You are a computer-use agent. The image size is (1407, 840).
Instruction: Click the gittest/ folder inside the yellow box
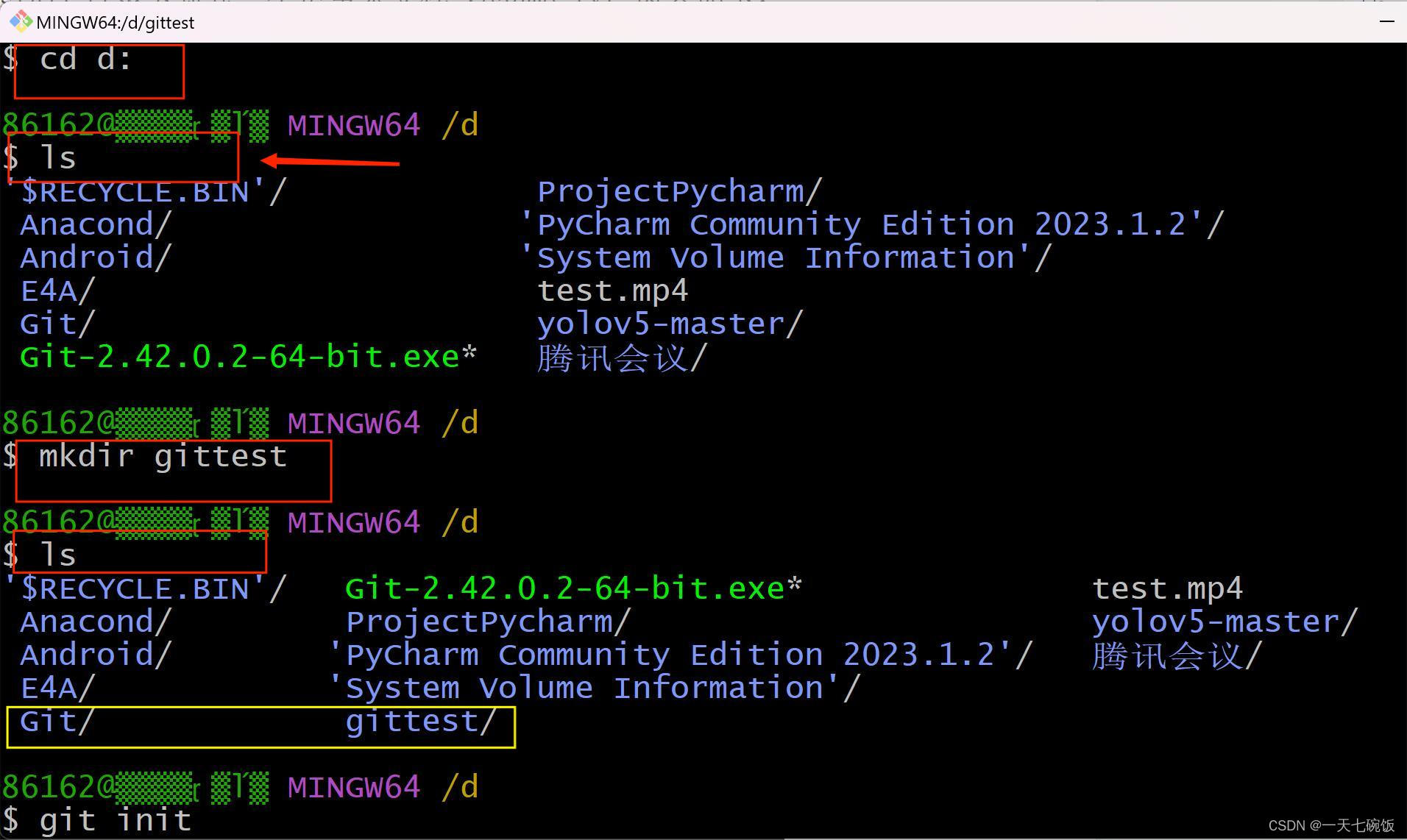(x=419, y=722)
